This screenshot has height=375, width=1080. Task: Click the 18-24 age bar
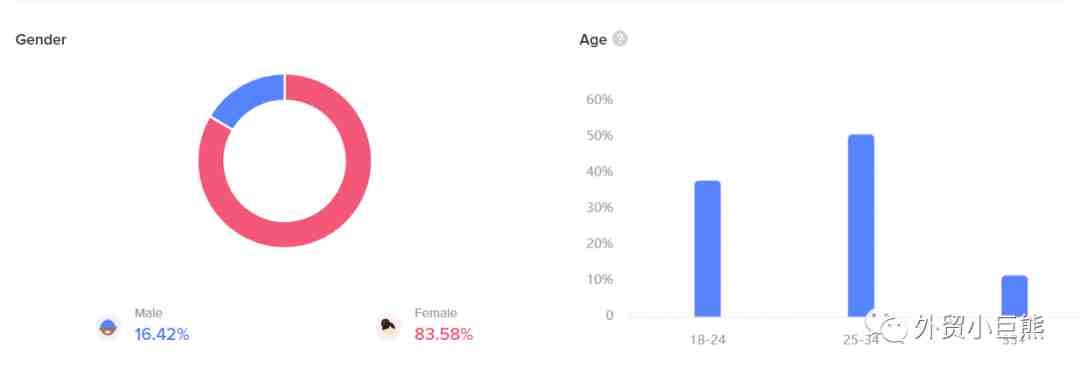(707, 249)
